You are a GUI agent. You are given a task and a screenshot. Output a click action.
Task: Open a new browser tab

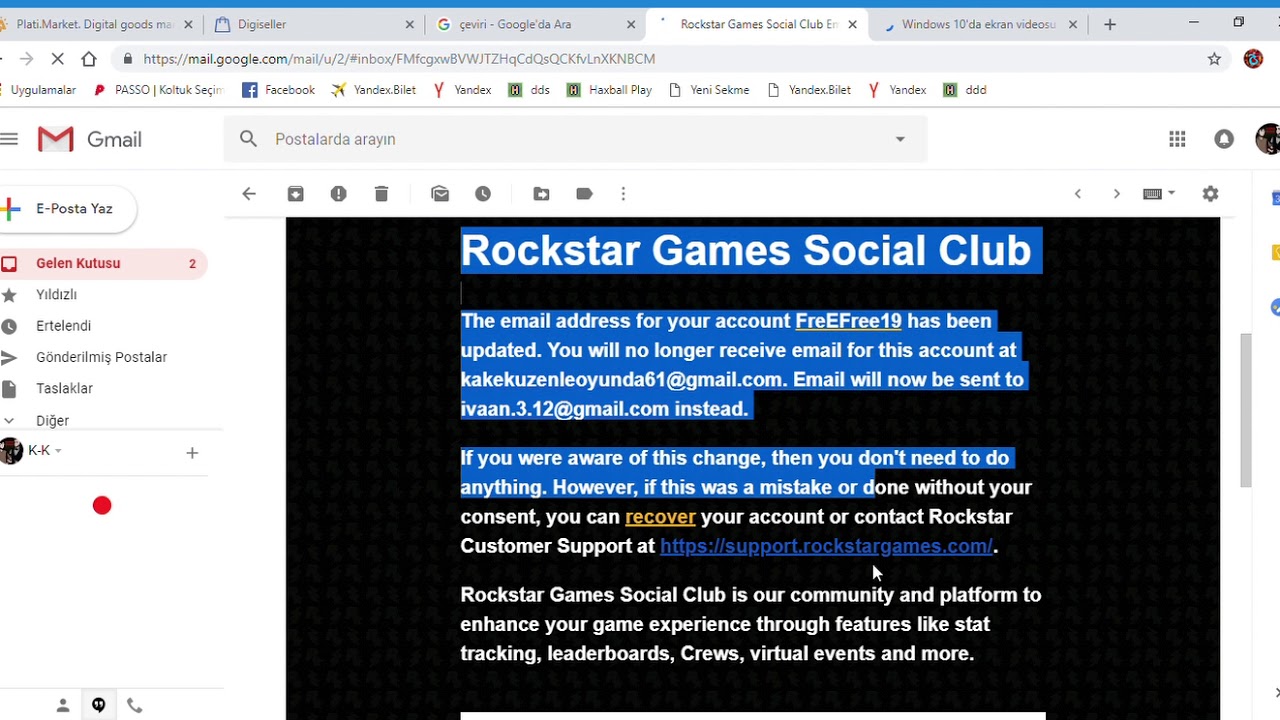pyautogui.click(x=1110, y=24)
